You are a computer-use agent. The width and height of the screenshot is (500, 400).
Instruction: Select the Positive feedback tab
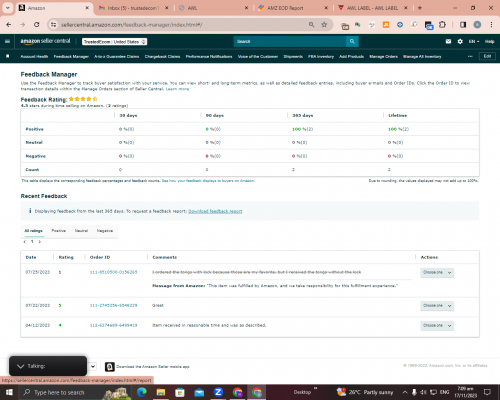[x=59, y=231]
